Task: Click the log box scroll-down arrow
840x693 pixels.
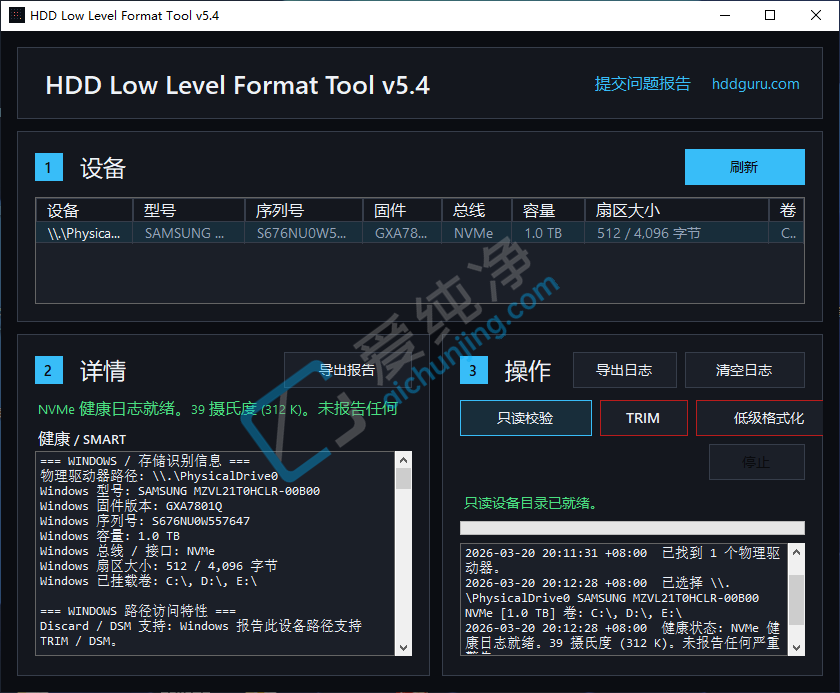Action: (797, 647)
